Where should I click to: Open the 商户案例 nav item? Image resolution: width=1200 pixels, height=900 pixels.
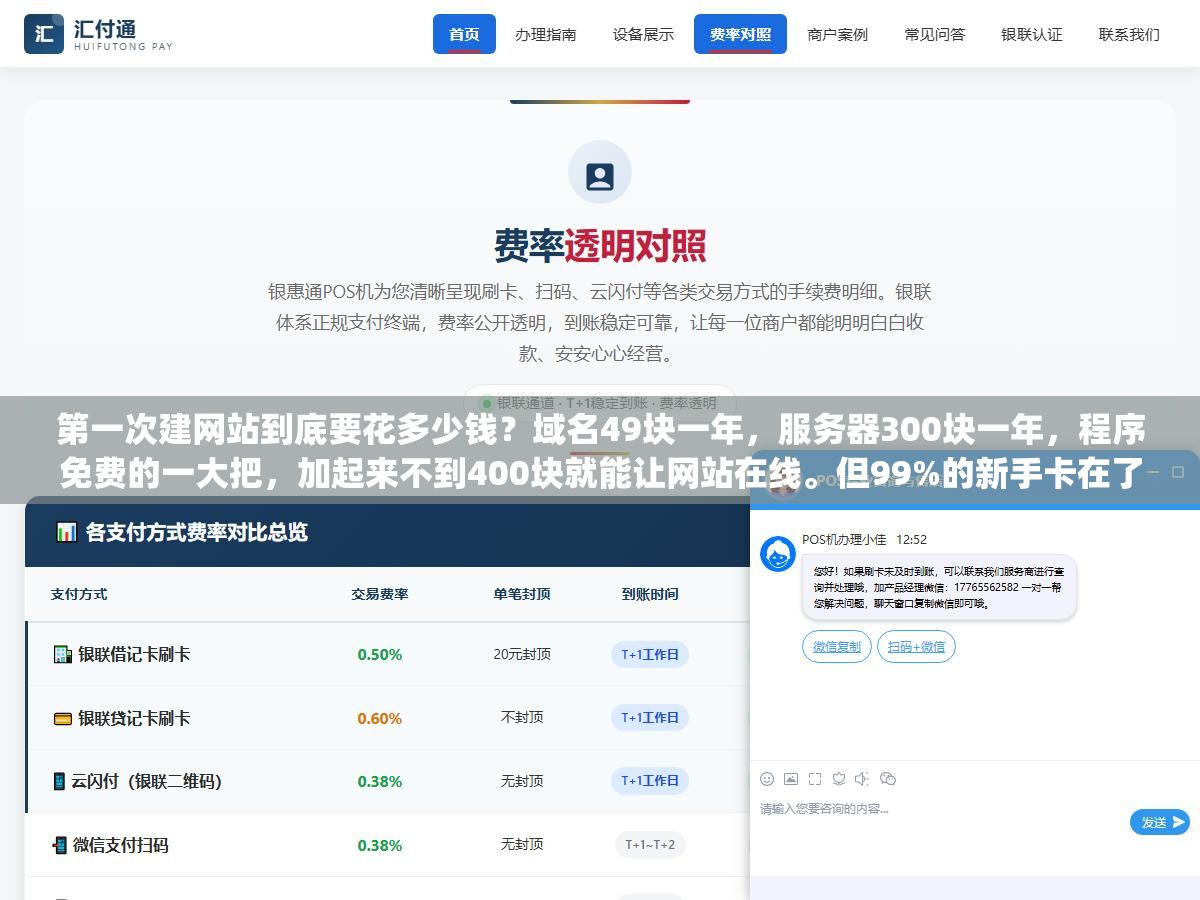837,34
